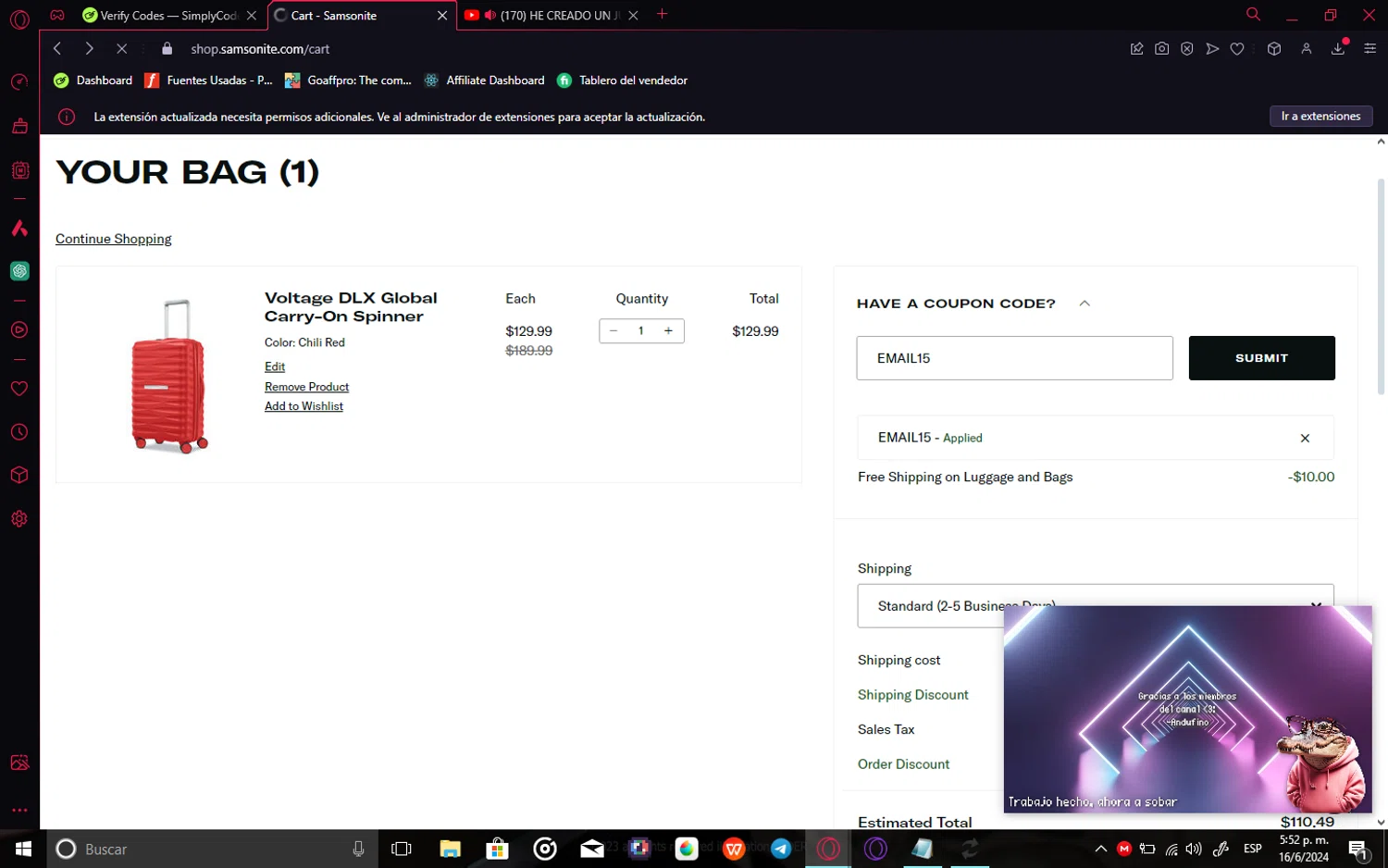Open the sidebar bookmarks heart icon
The height and width of the screenshot is (868, 1388).
tap(19, 389)
